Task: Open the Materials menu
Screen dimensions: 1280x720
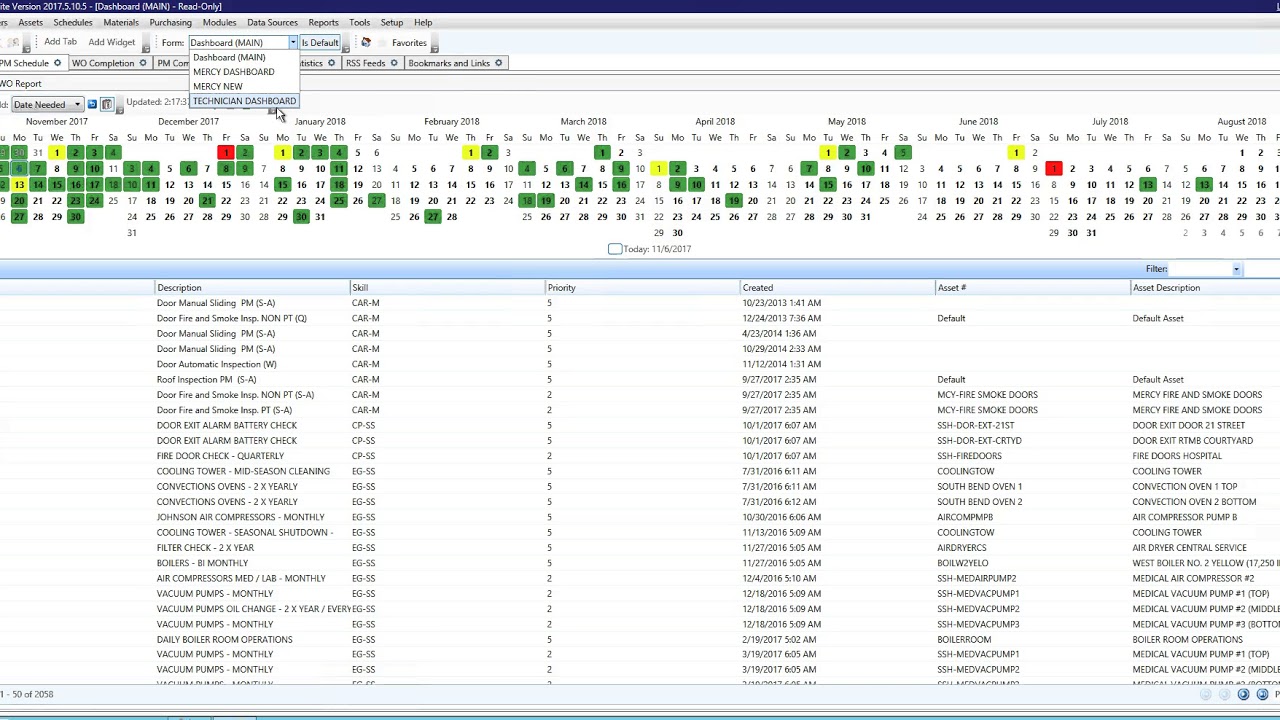Action: 121,22
